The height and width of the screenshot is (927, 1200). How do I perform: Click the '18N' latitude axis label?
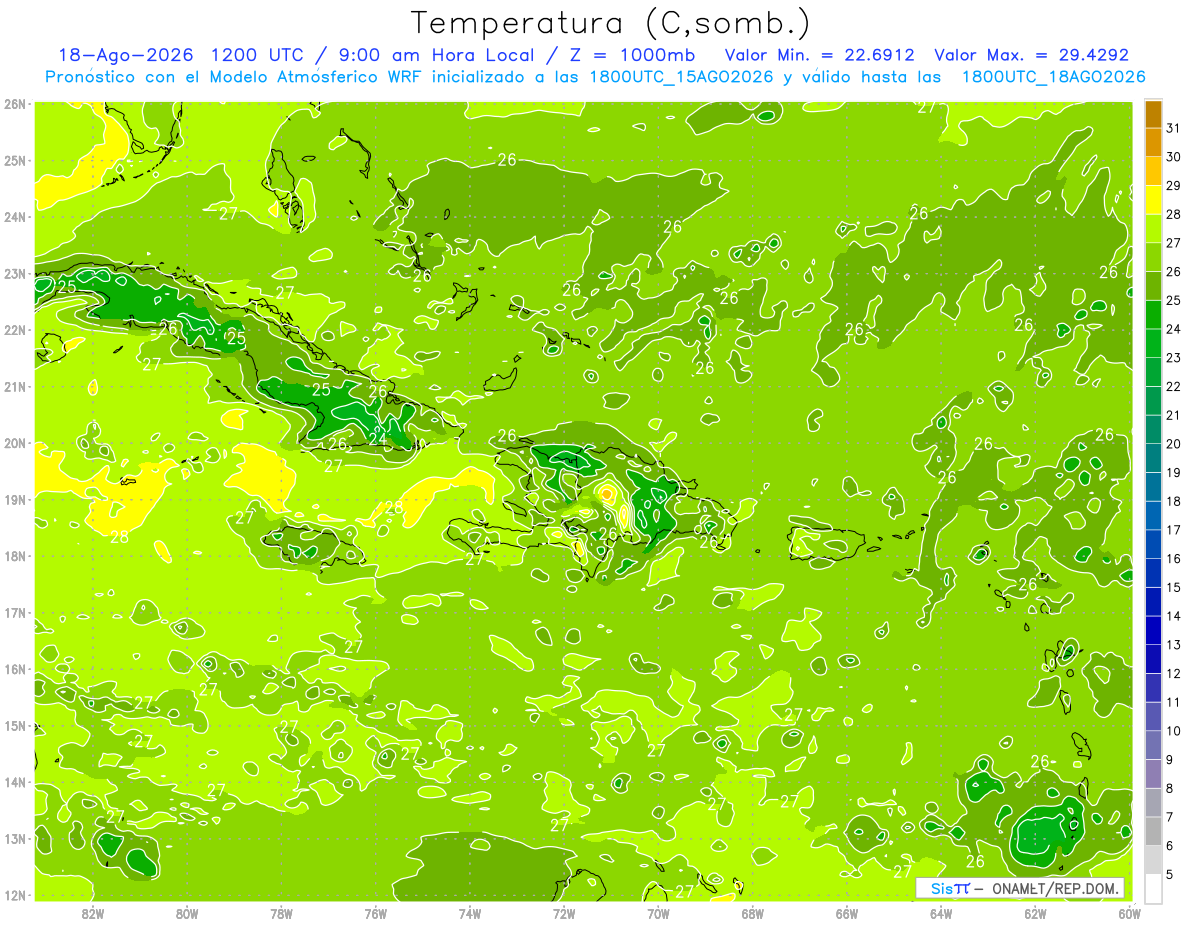[15, 556]
